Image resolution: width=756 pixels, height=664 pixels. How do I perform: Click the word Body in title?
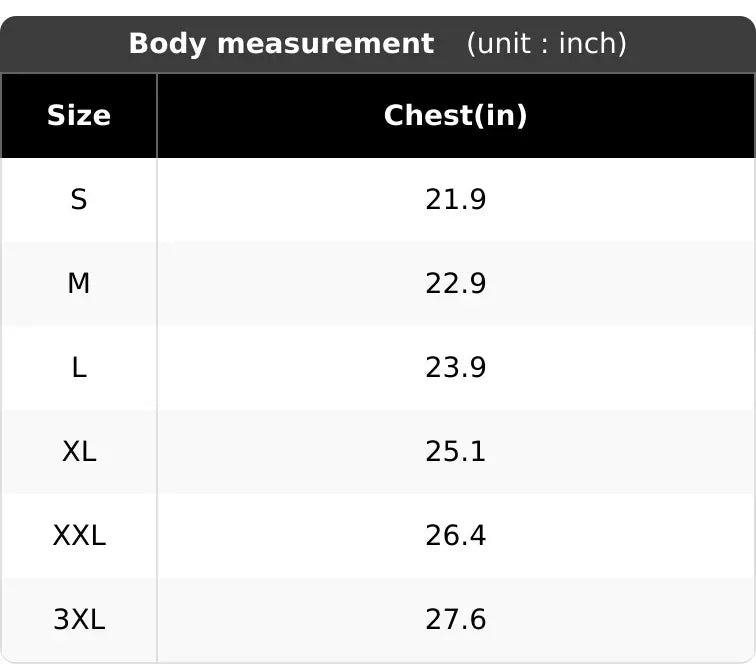click(167, 44)
